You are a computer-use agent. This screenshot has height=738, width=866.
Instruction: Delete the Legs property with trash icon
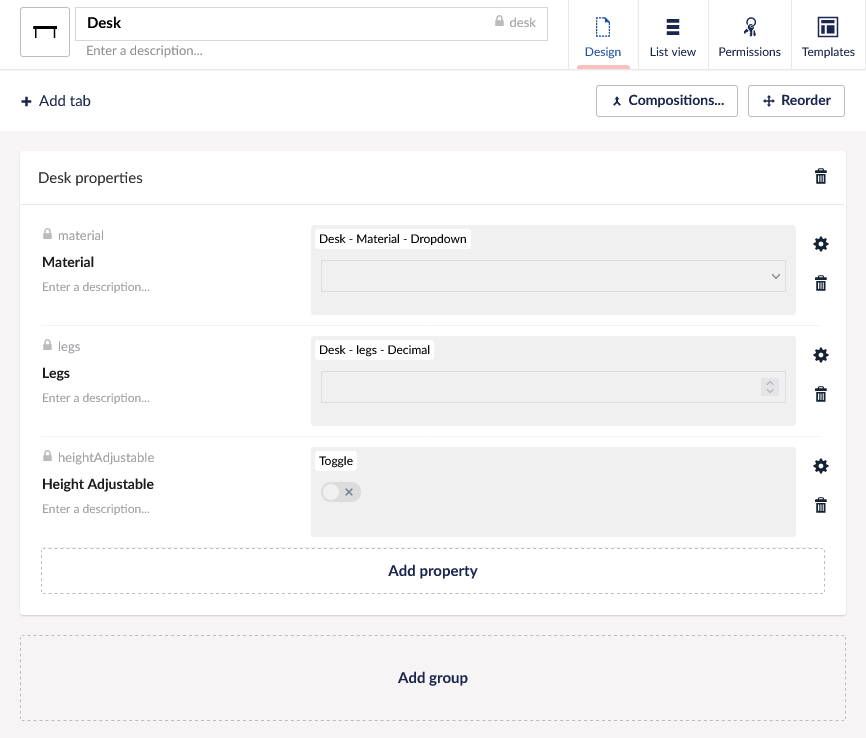(x=821, y=394)
